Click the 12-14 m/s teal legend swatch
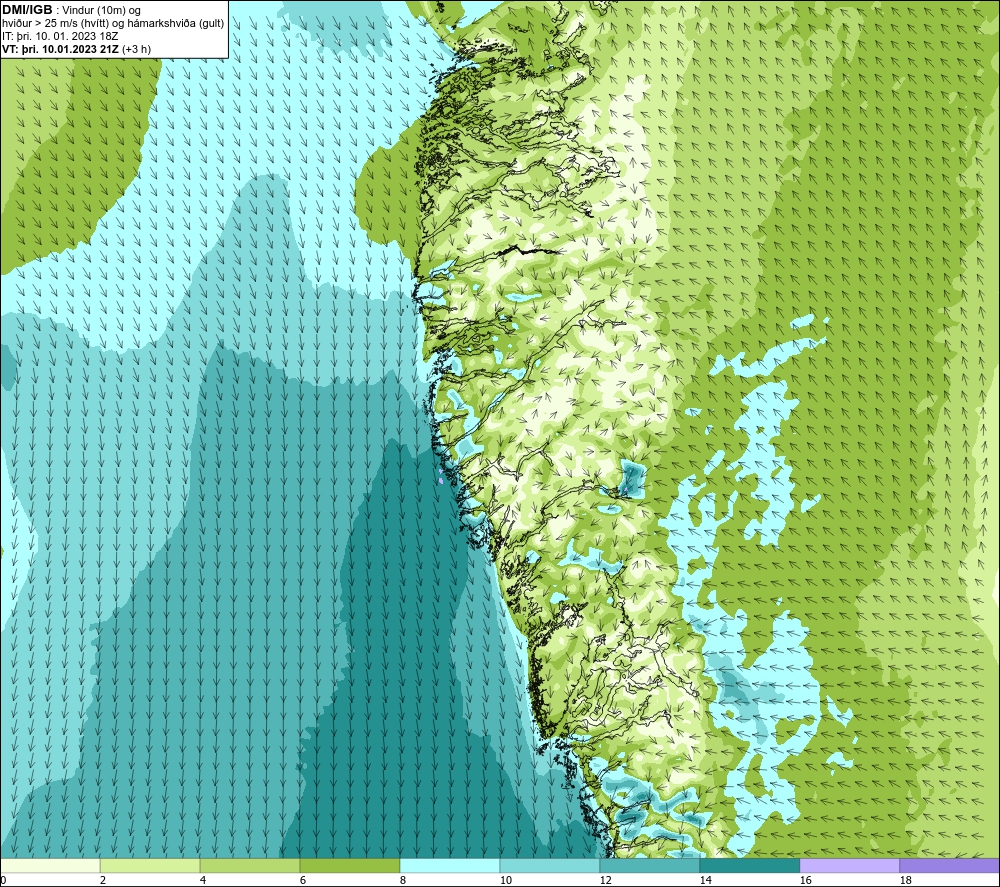The image size is (1000, 887). (x=649, y=865)
